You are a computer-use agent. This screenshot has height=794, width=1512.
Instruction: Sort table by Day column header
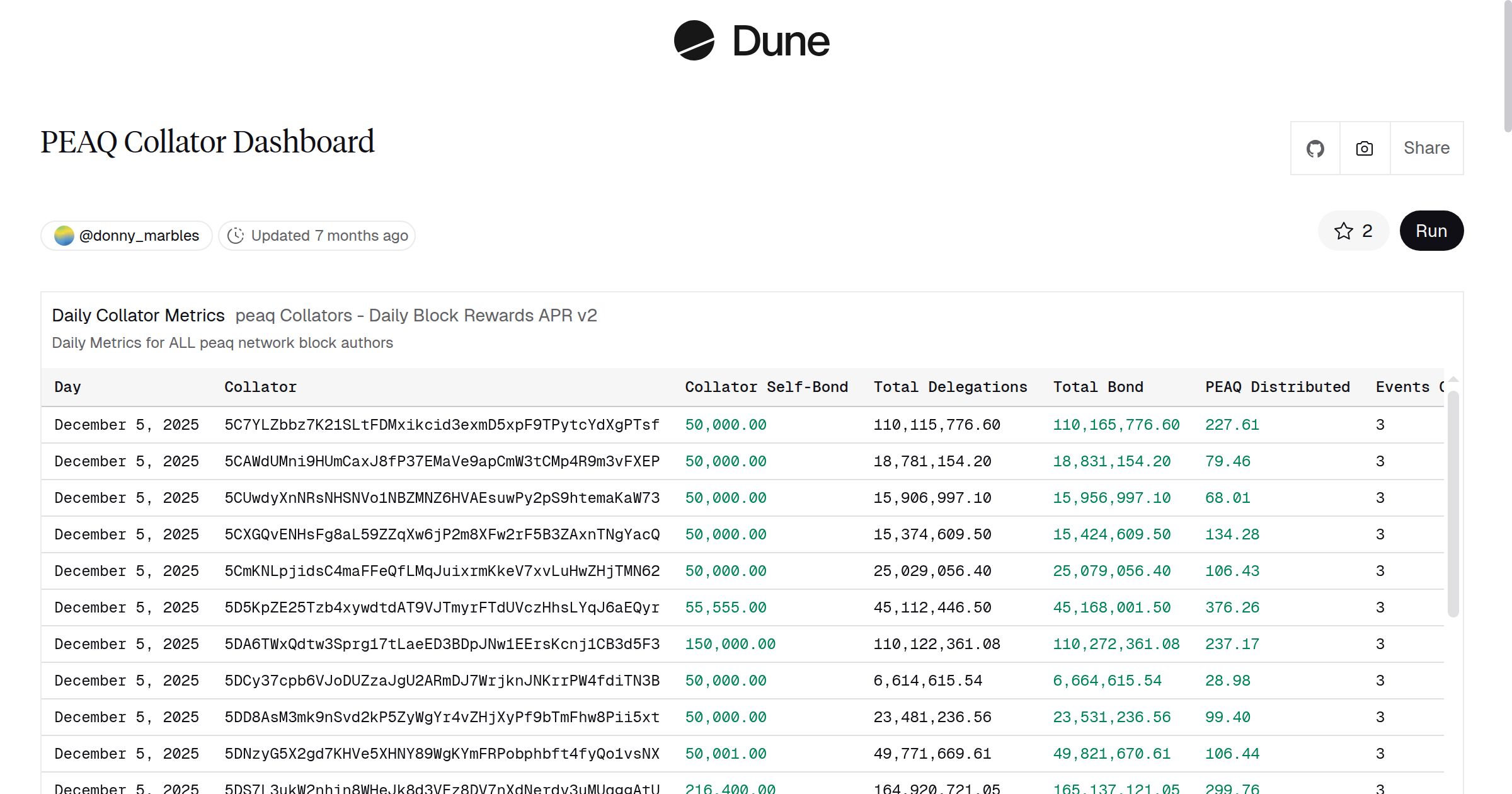pyautogui.click(x=68, y=387)
